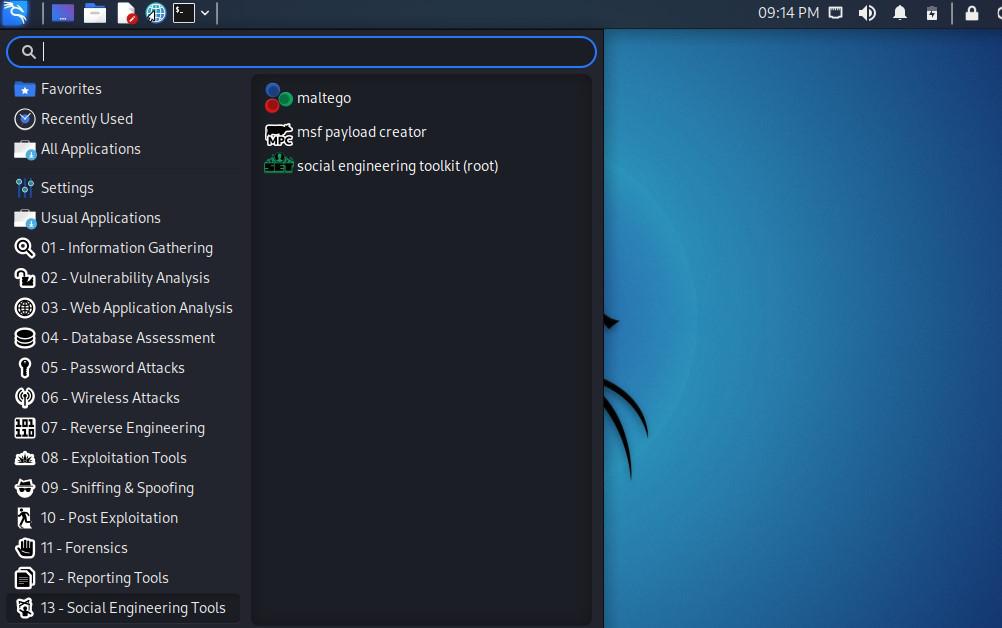
Task: Launch social engineering toolkit (root)
Action: 422,166
